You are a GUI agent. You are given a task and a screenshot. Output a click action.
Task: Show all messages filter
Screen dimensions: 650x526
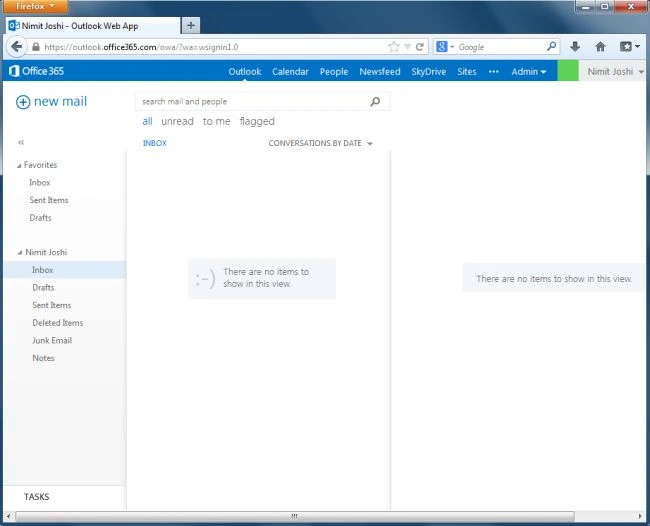coord(147,121)
